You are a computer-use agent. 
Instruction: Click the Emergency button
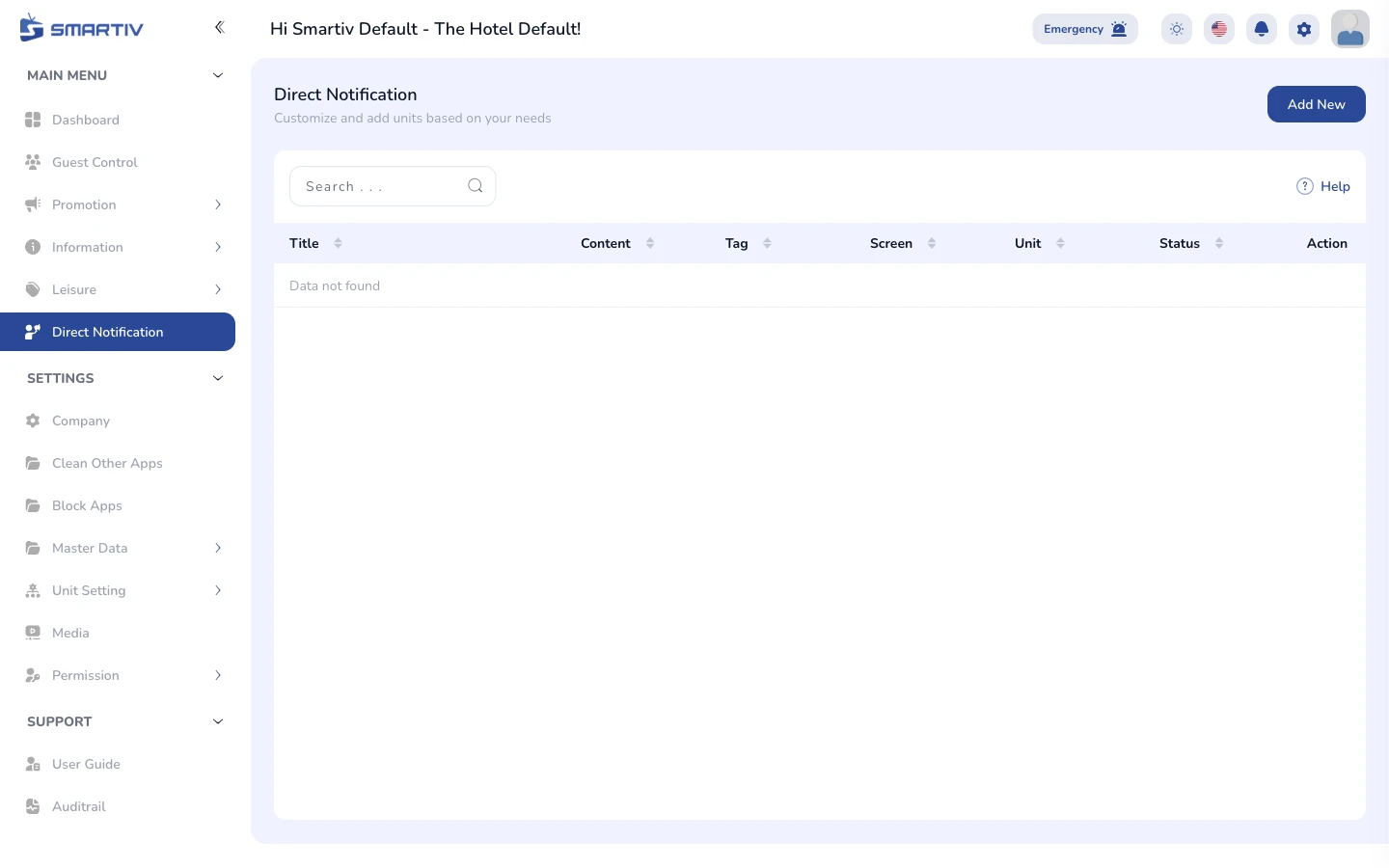click(x=1085, y=29)
